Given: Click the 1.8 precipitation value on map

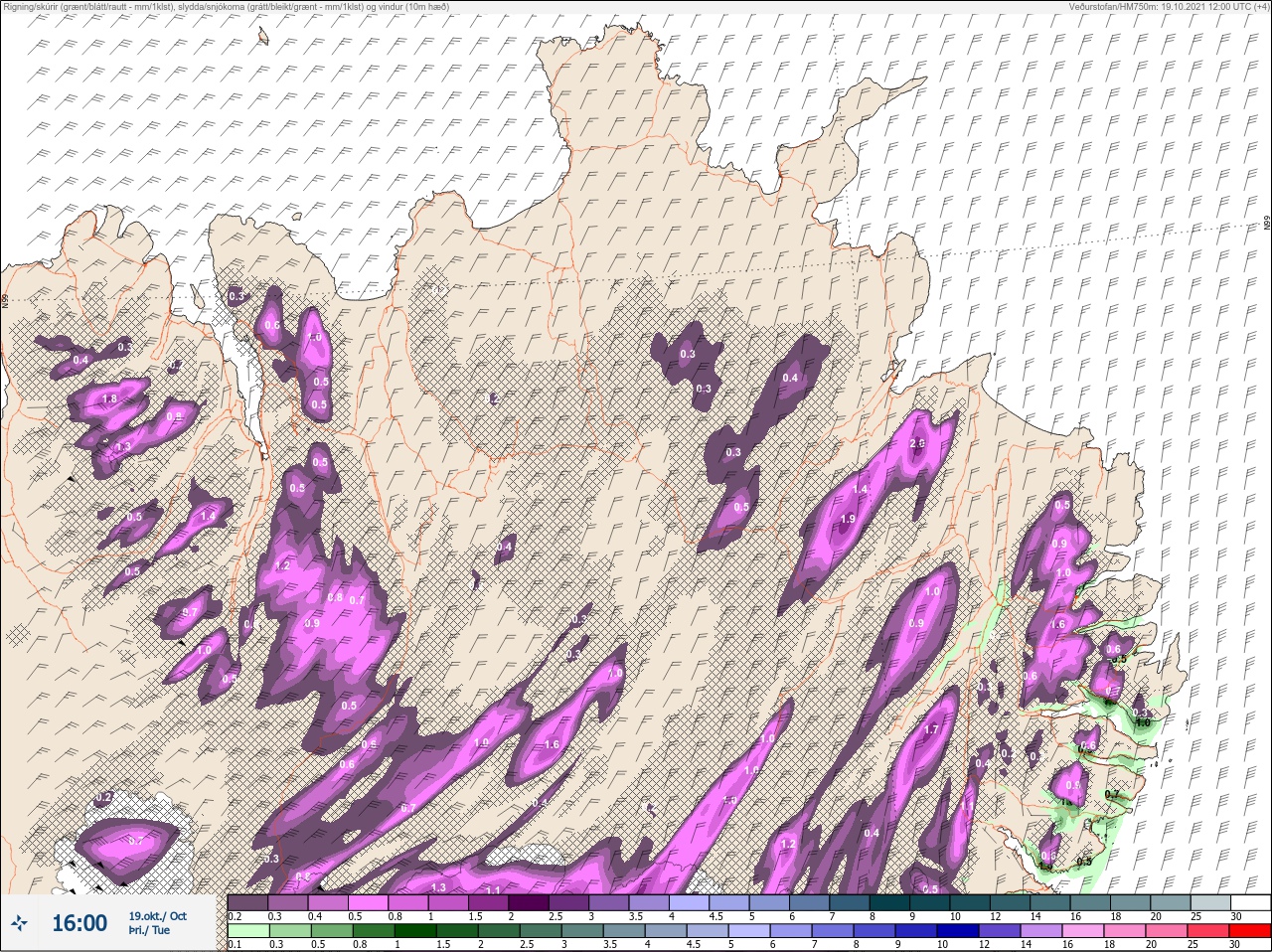Looking at the screenshot, I should tap(109, 399).
